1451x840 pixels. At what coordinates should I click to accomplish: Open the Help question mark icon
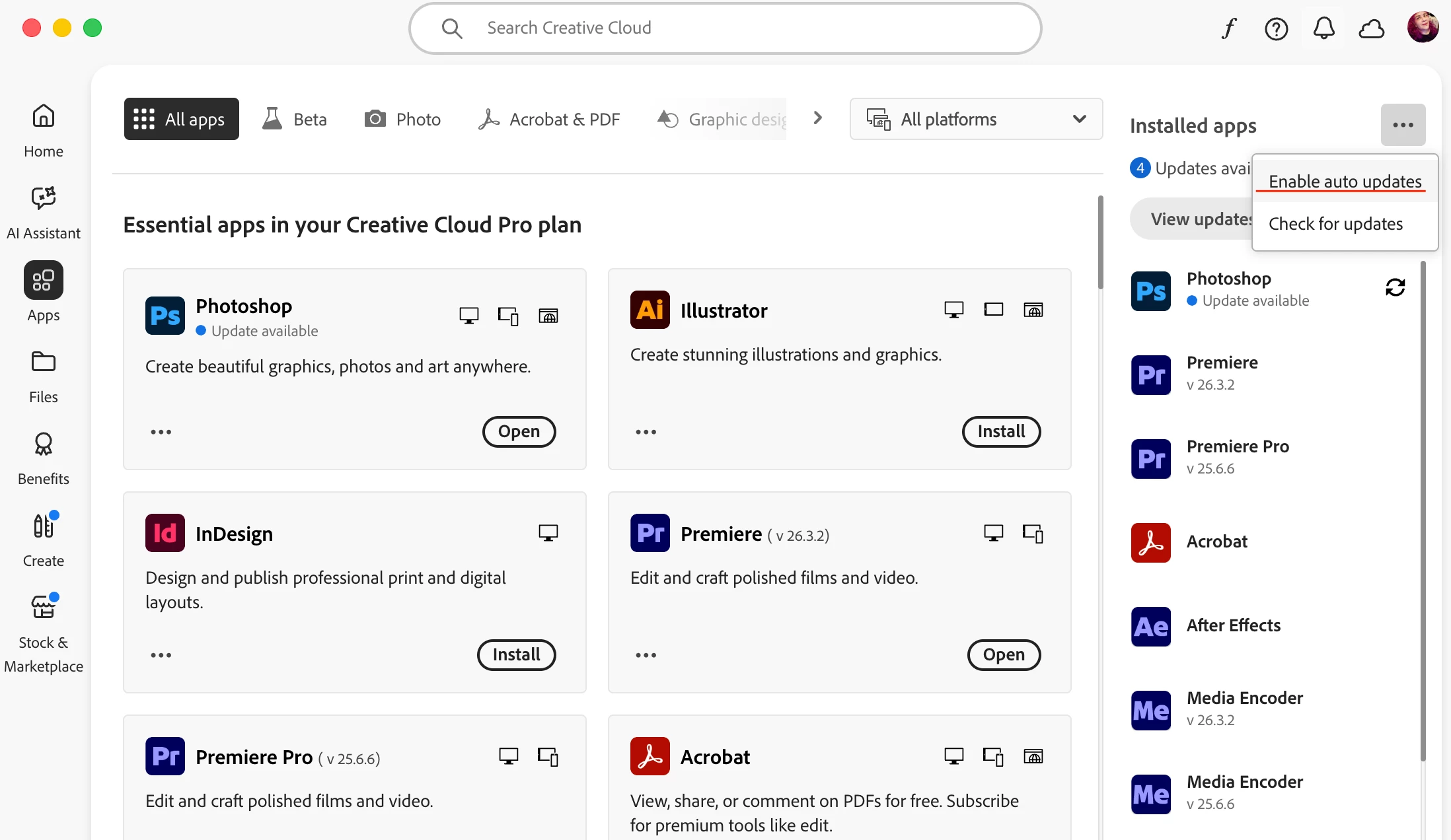(1276, 28)
